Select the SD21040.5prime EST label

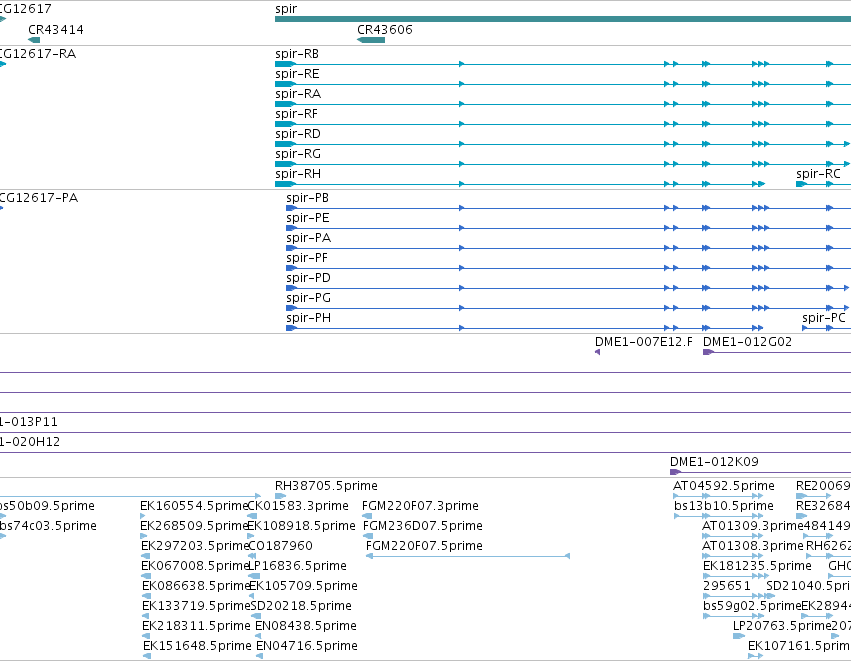808,586
